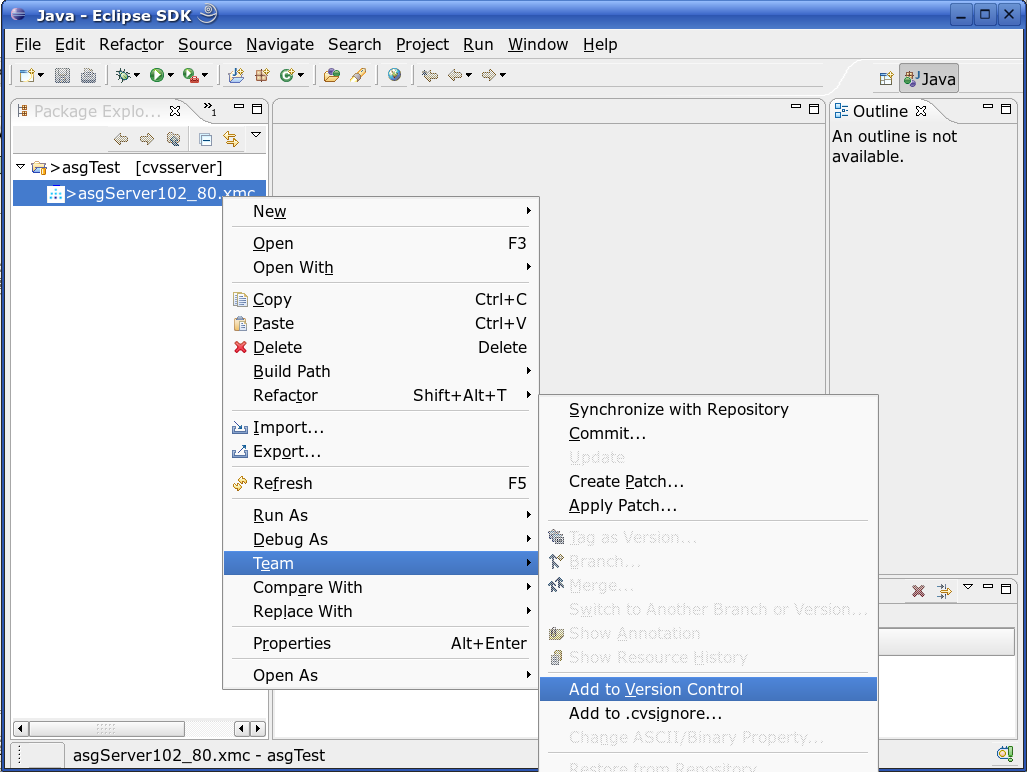The height and width of the screenshot is (772, 1027).
Task: Click the Print toolbar icon
Action: click(x=88, y=75)
